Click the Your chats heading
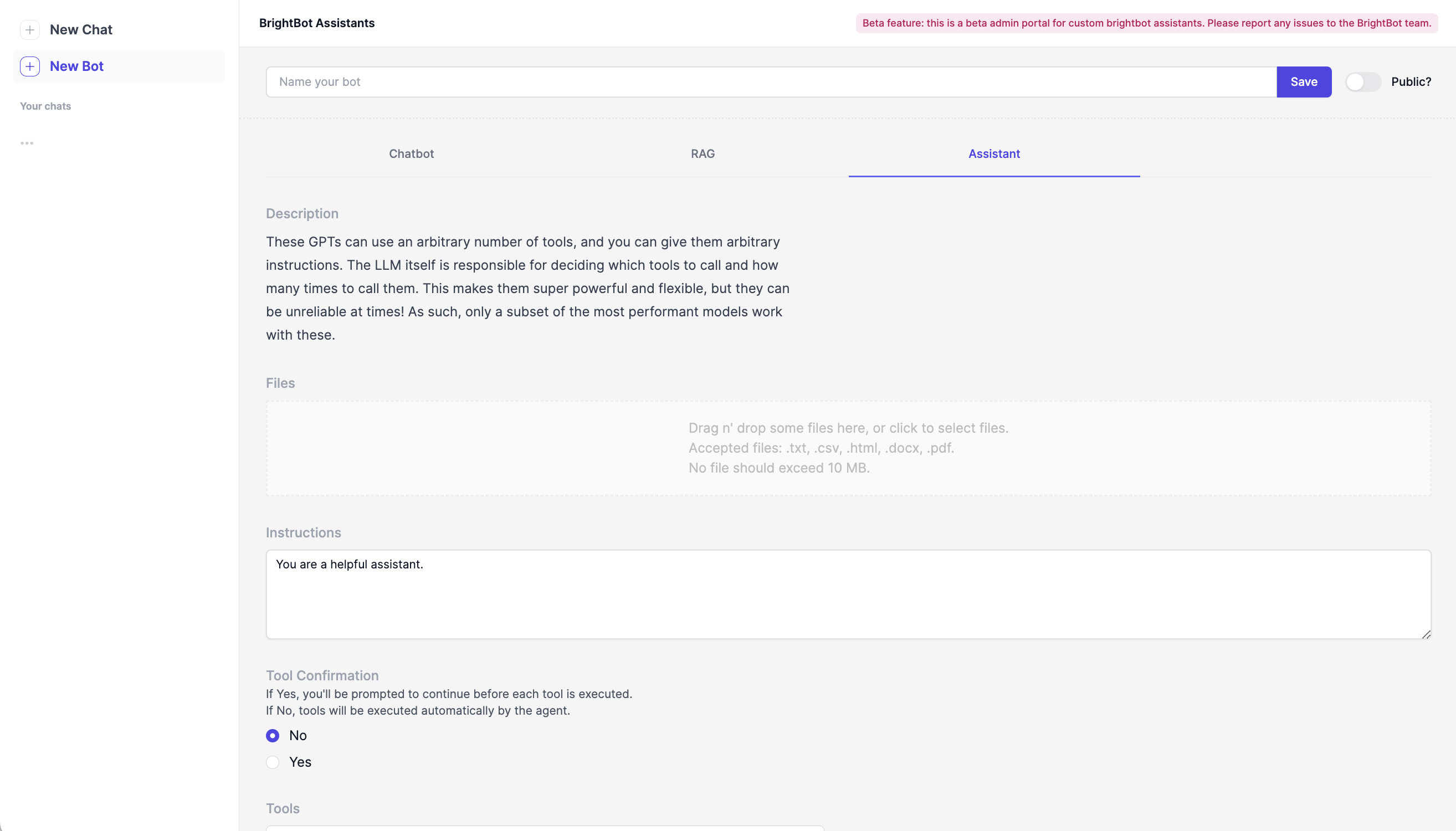The width and height of the screenshot is (1456, 831). point(45,106)
